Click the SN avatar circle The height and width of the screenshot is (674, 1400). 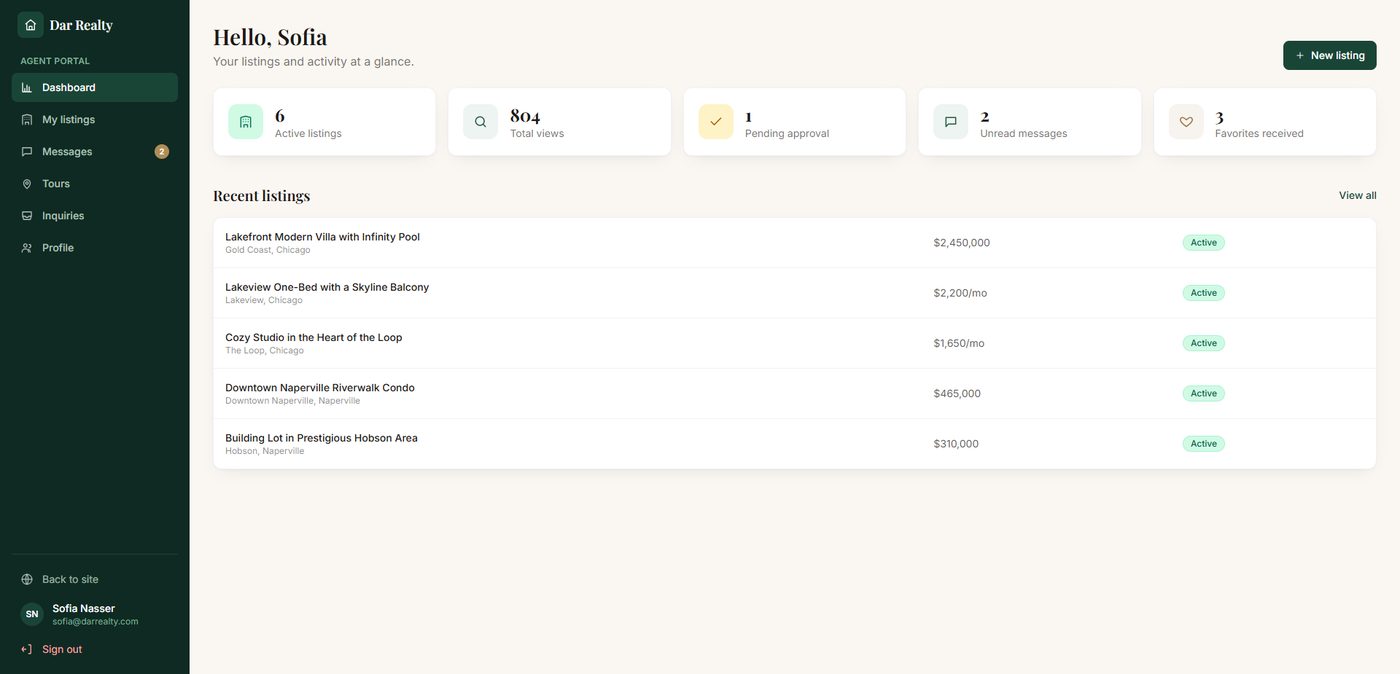[32, 614]
